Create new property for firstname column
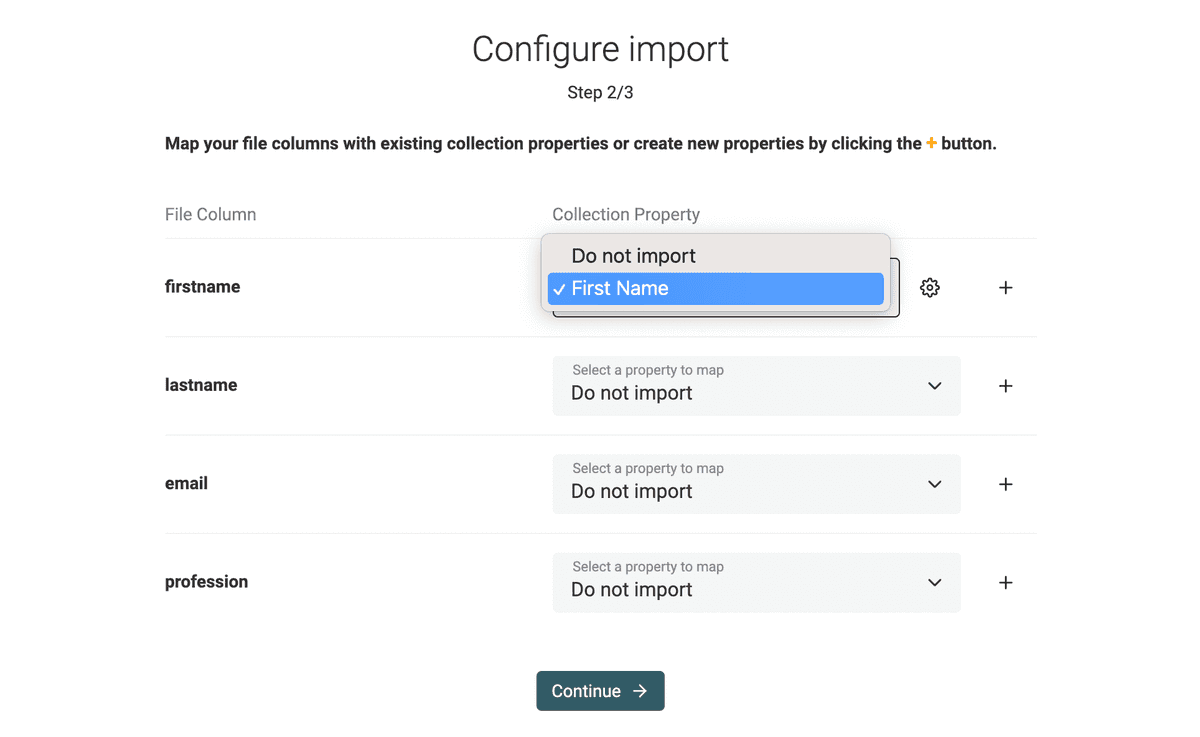The image size is (1200, 737). point(1006,288)
